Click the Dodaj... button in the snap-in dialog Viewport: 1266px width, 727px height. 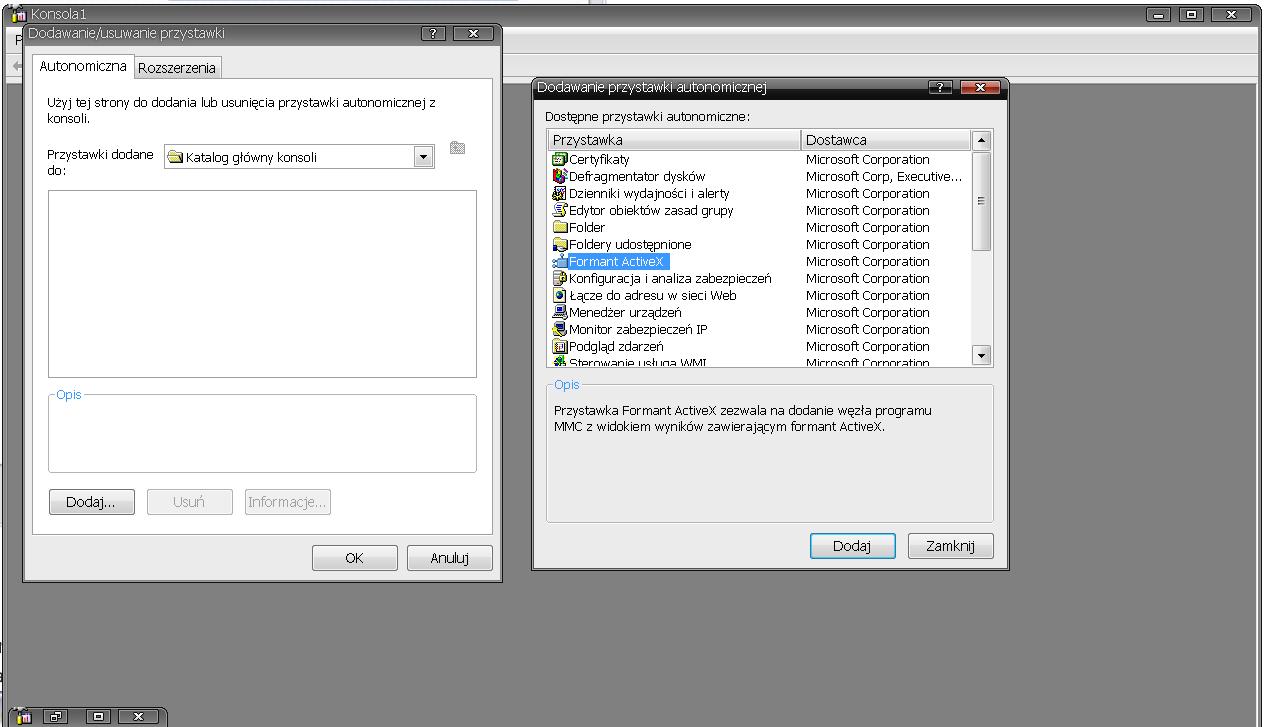(x=91, y=502)
